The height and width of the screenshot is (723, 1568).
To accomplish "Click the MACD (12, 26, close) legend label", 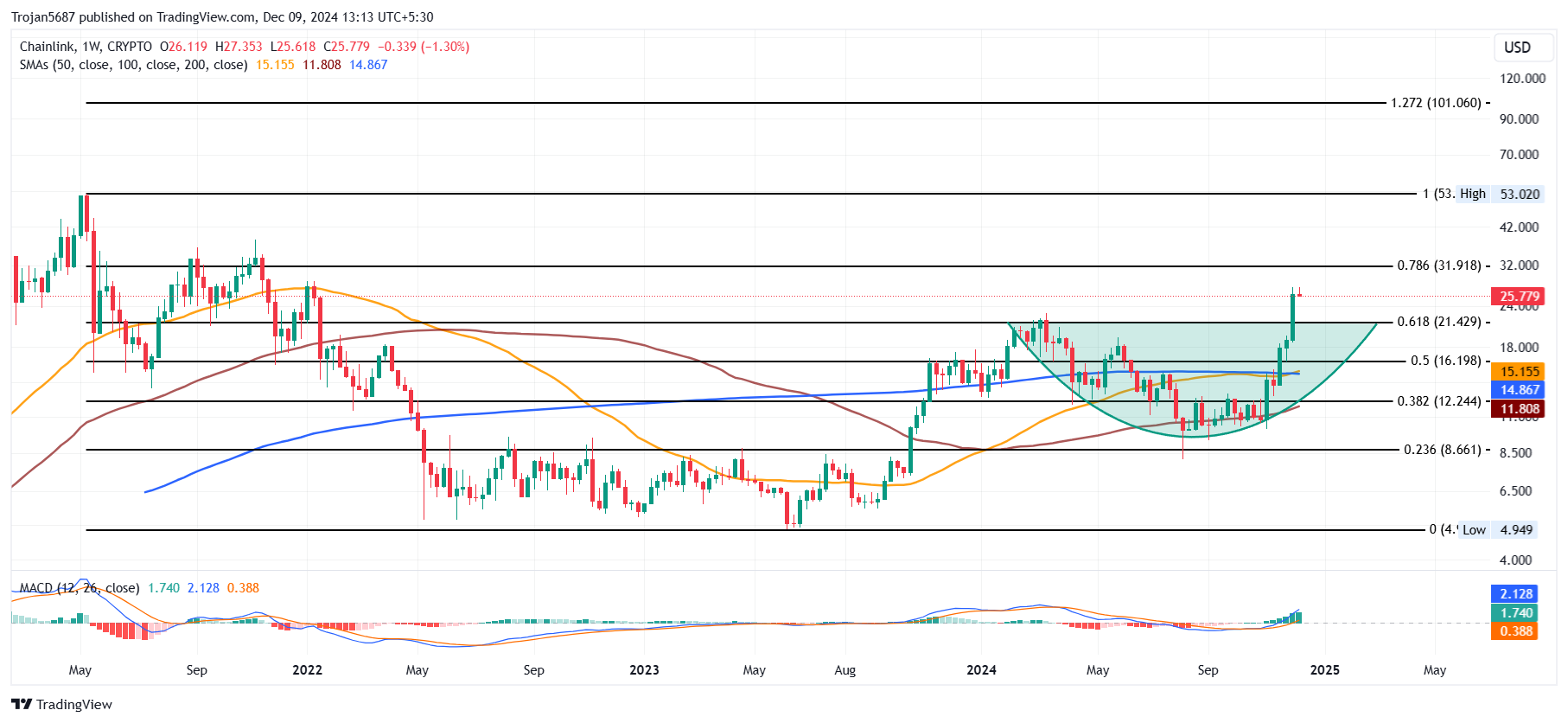I will pyautogui.click(x=80, y=588).
